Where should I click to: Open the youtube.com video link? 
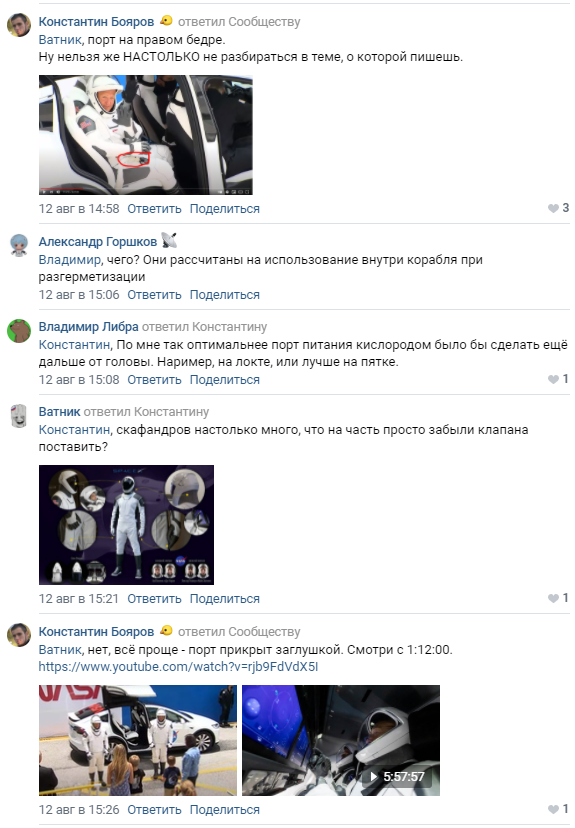pos(178,666)
